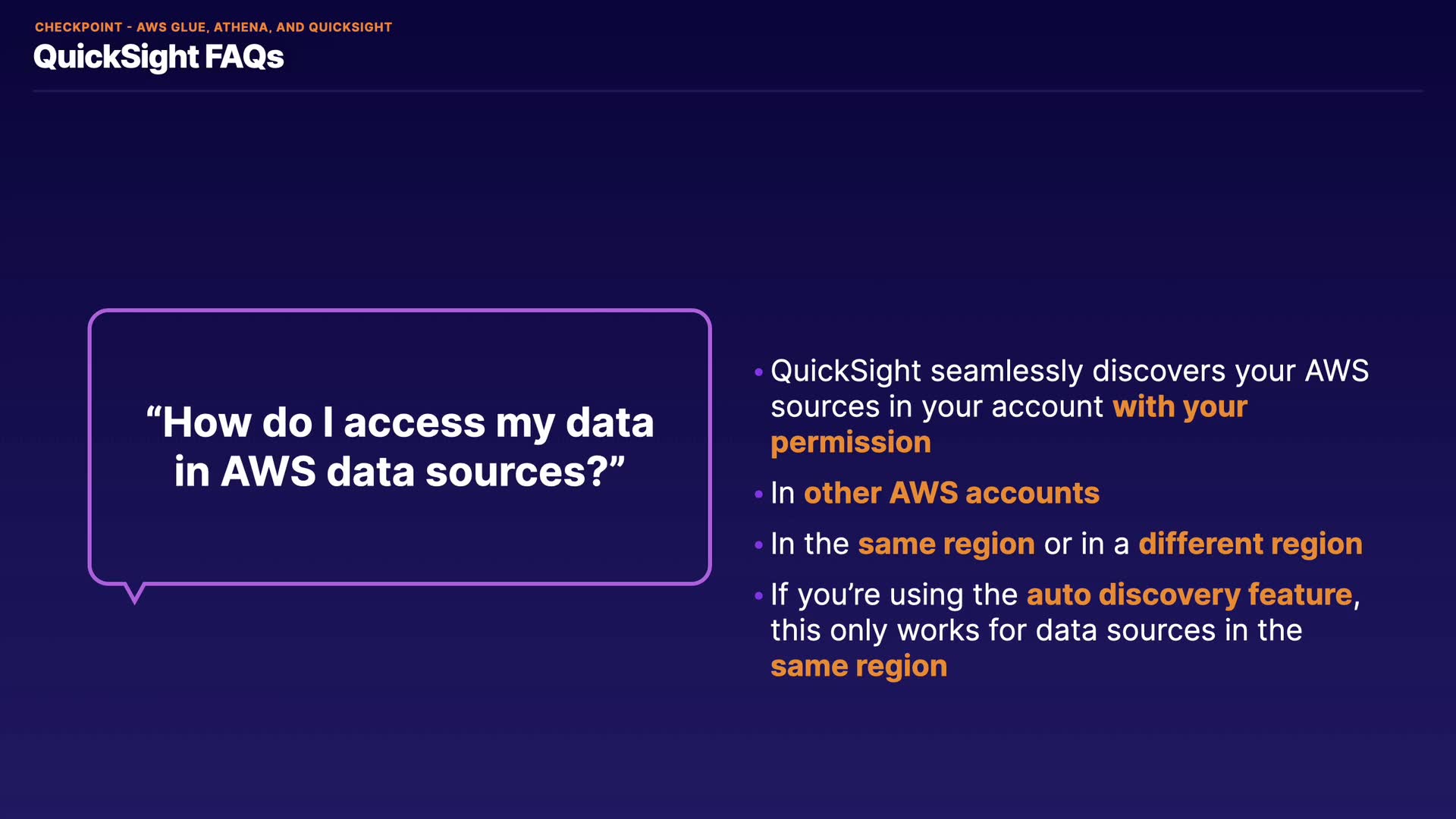Click the highlighted "different region" text
Screen dimensions: 1456x819
point(1250,544)
